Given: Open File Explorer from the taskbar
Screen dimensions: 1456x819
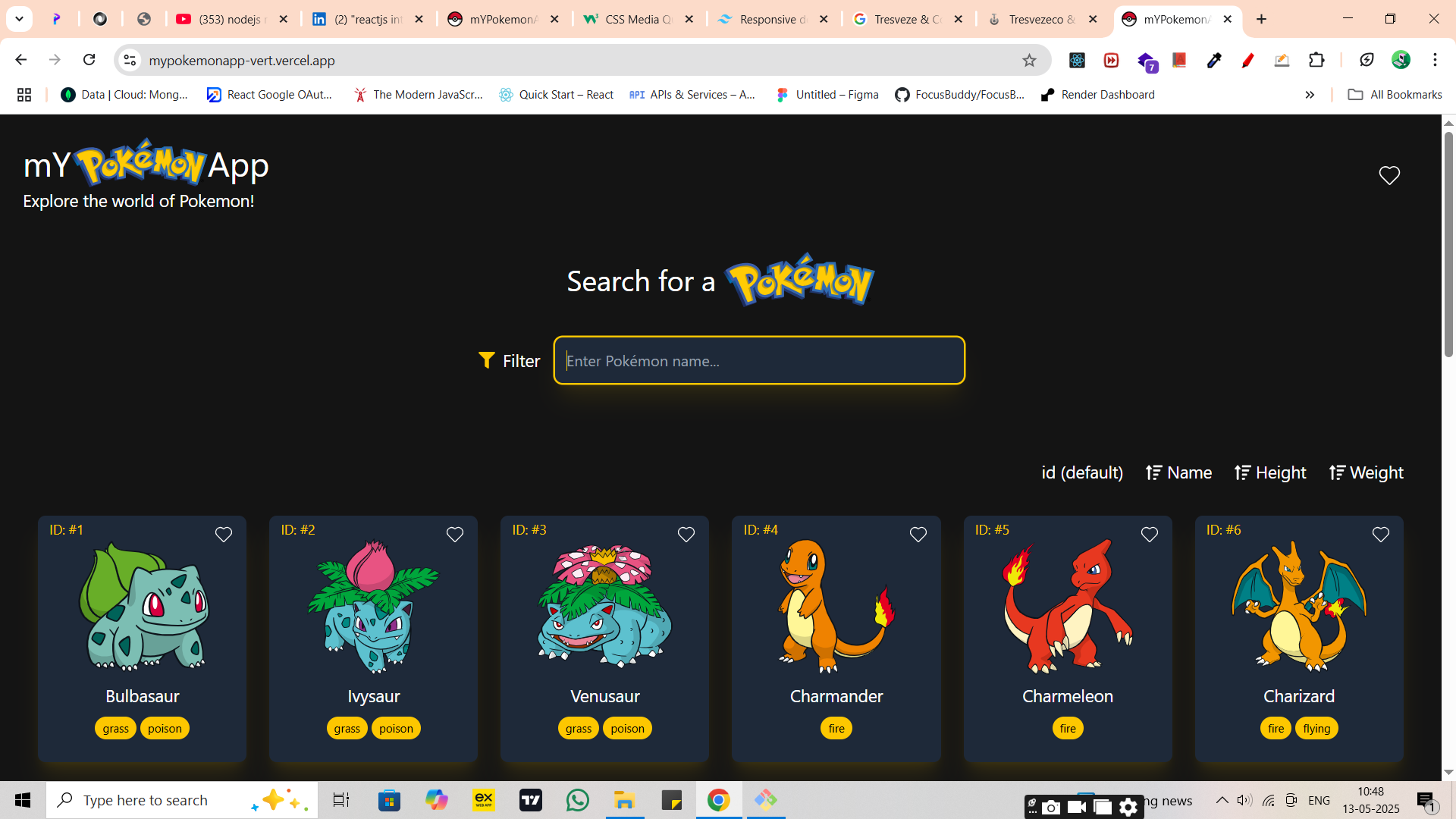Looking at the screenshot, I should pos(624,800).
